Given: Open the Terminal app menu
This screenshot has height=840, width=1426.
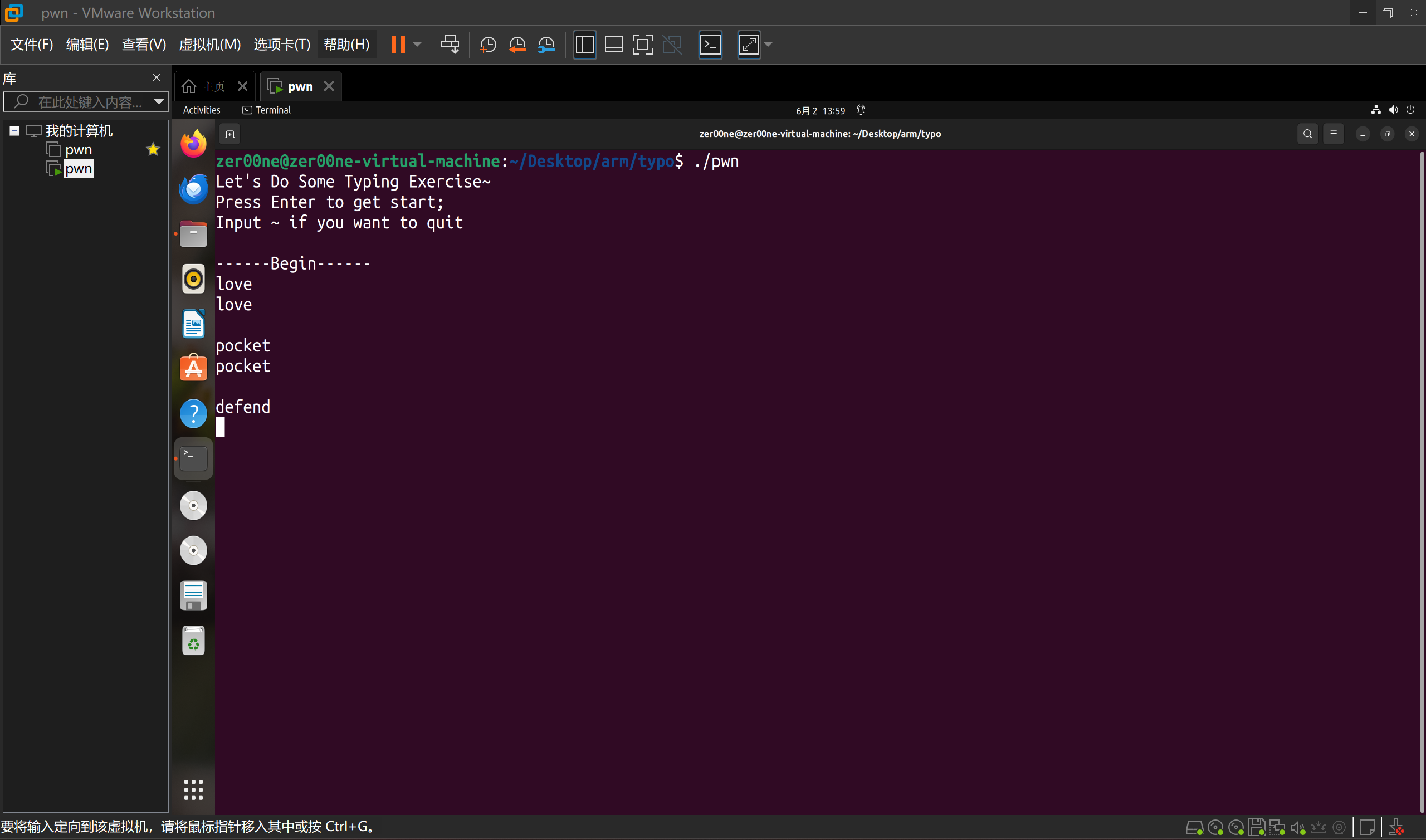Looking at the screenshot, I should [x=266, y=110].
